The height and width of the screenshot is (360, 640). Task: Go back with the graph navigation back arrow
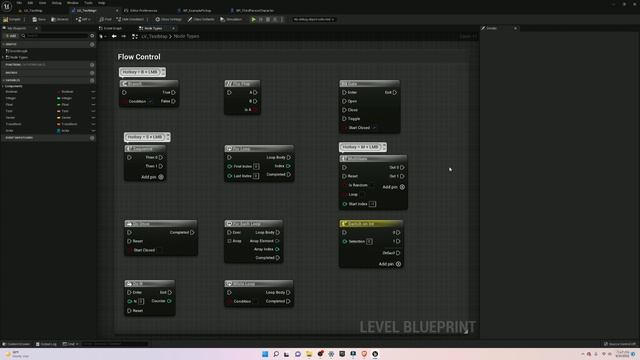pyautogui.click(x=114, y=36)
